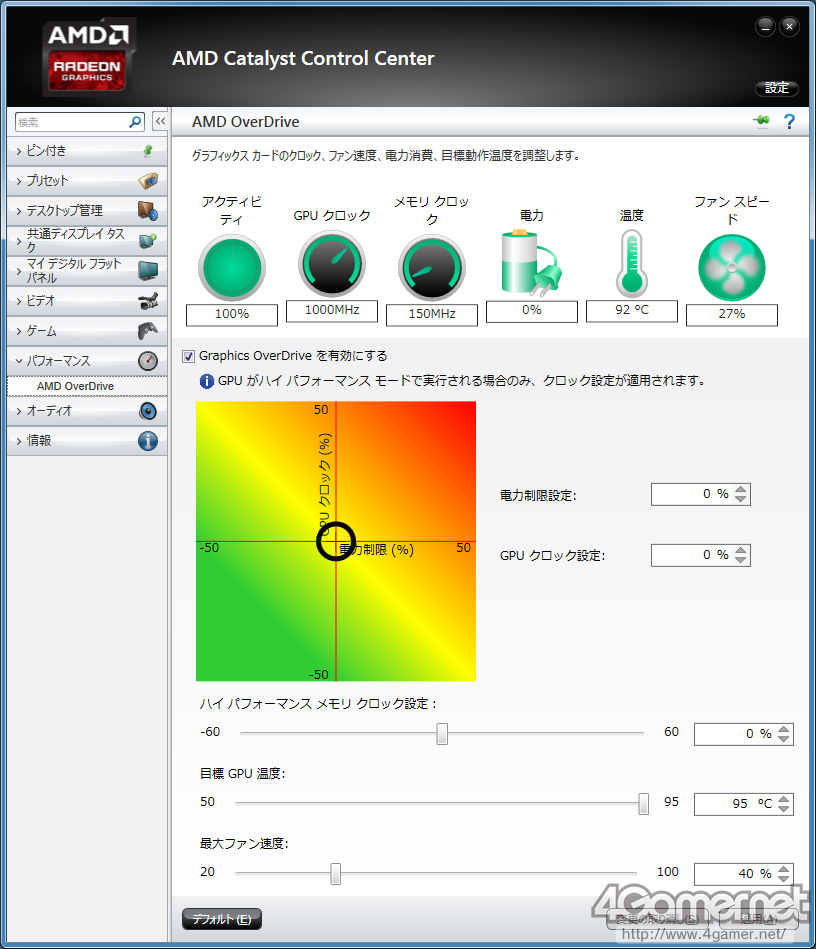Image resolution: width=816 pixels, height=949 pixels.
Task: Click the blue help question mark
Action: [x=789, y=122]
